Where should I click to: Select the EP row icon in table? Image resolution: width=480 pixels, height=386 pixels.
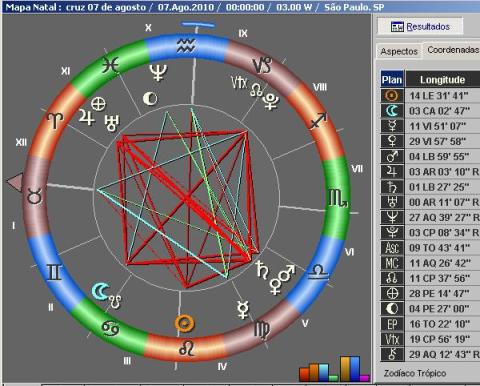click(392, 324)
